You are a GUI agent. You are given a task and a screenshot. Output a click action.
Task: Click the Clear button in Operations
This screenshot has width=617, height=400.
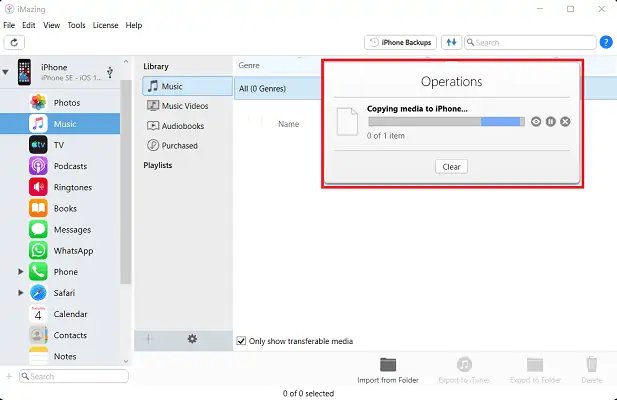click(451, 167)
